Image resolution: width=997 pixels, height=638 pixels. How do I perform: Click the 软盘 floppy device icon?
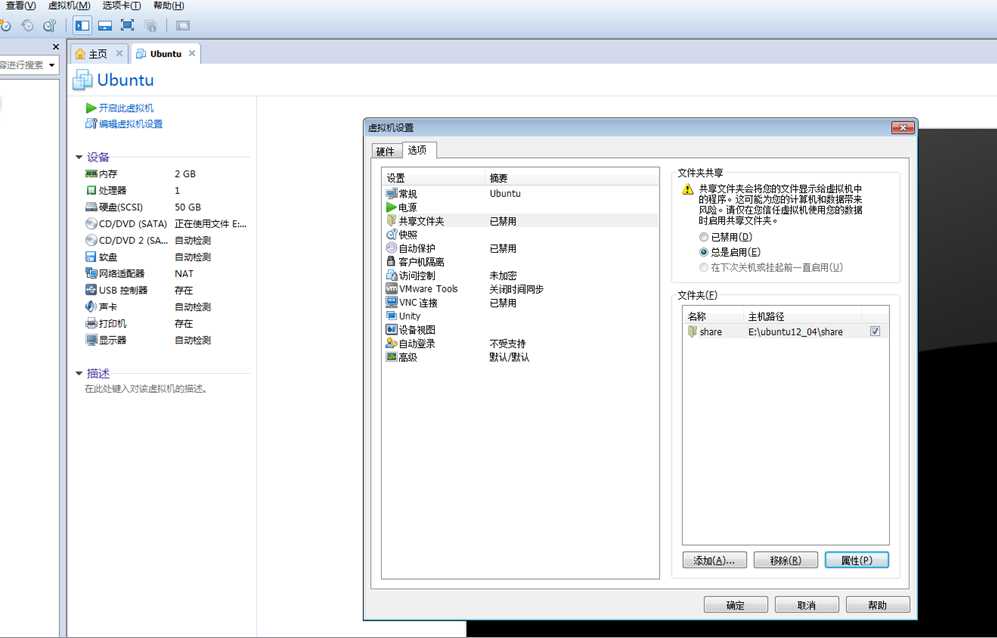[91, 256]
